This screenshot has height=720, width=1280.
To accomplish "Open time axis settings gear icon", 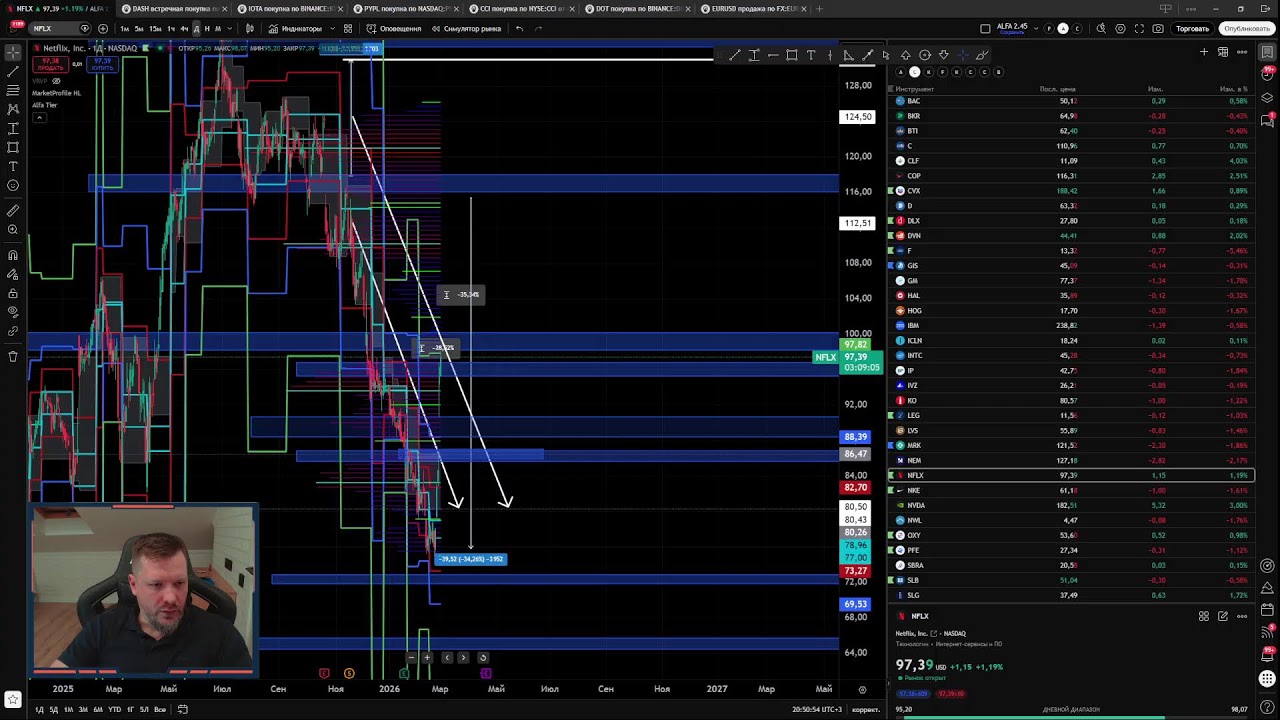I will click(x=862, y=689).
